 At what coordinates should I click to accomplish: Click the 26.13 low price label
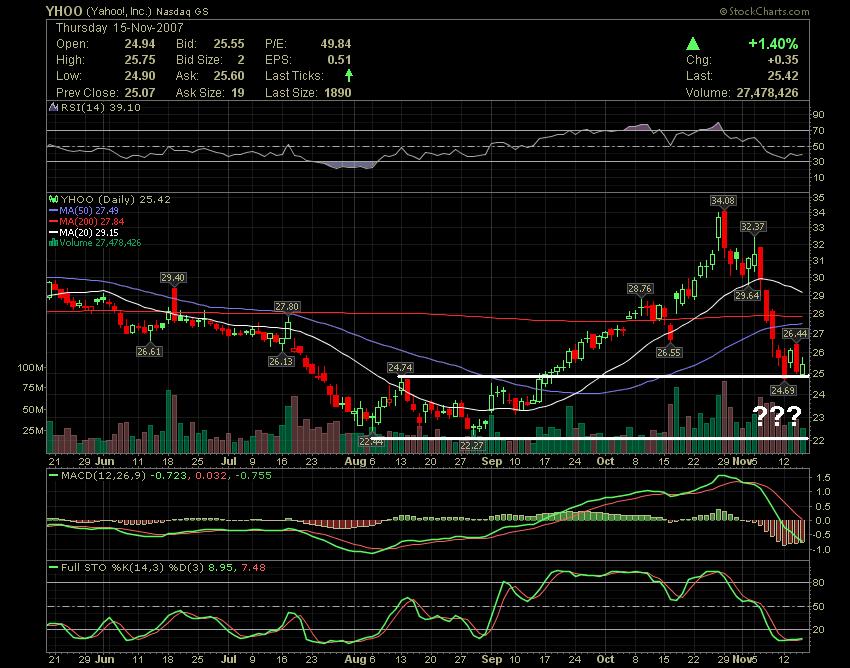(x=281, y=361)
